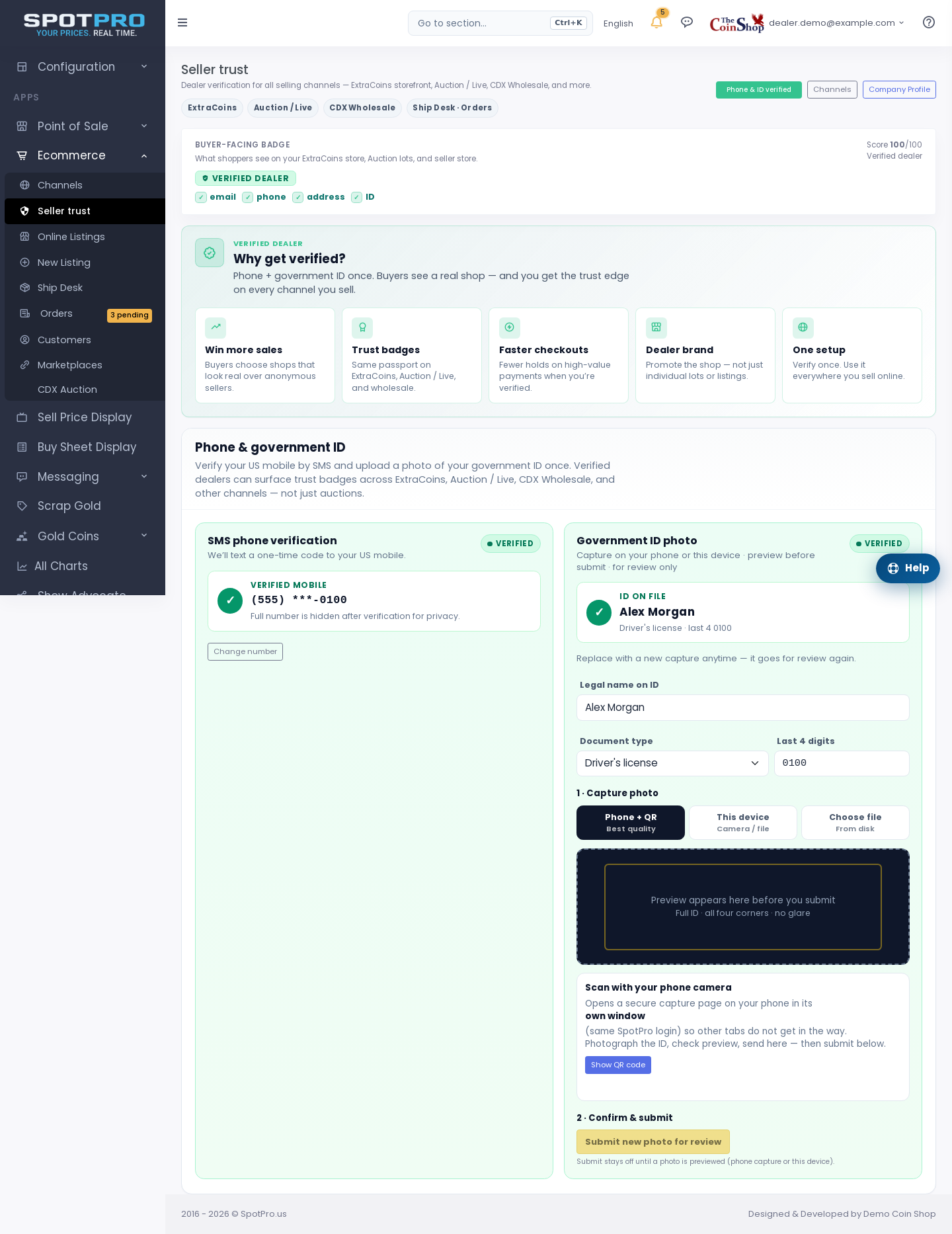Click Show QR code button

point(618,1065)
